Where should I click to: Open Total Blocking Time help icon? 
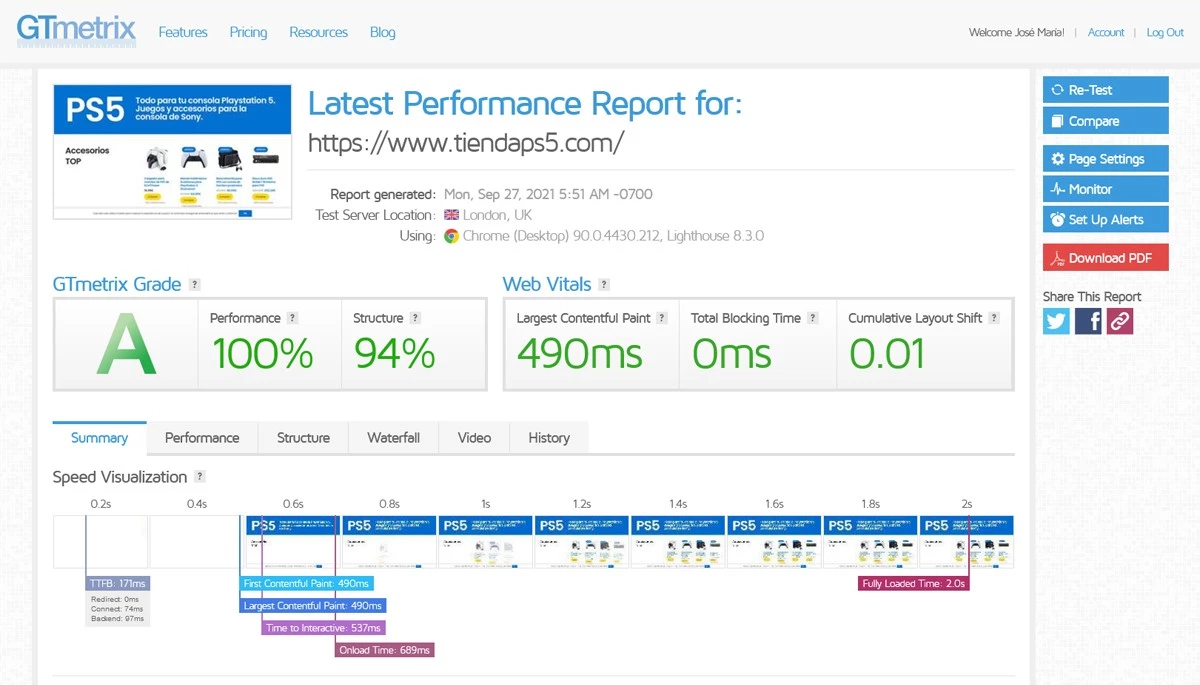[813, 318]
